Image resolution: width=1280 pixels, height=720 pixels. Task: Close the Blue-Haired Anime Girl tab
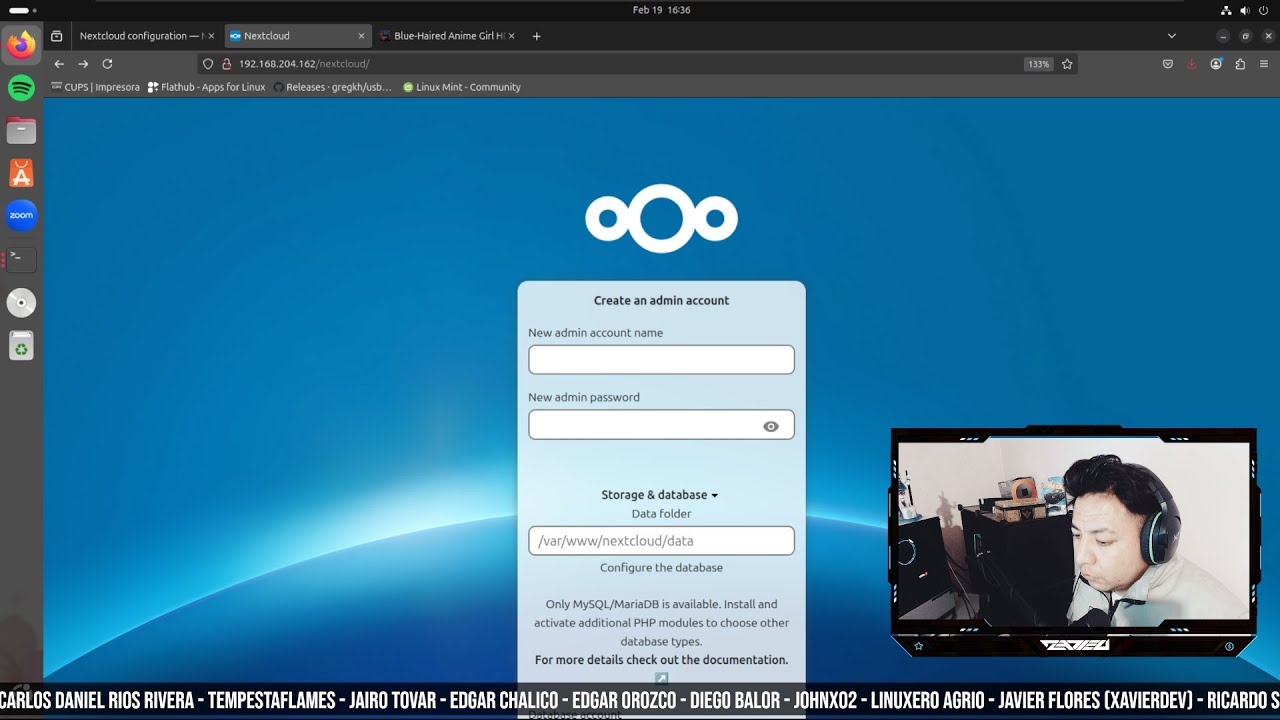coord(511,36)
